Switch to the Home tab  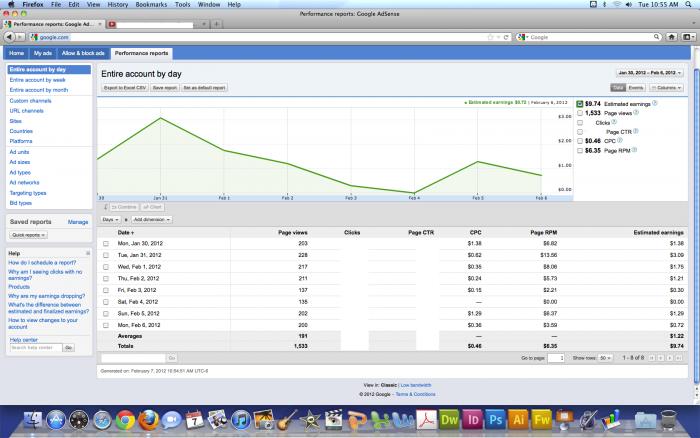tap(17, 53)
